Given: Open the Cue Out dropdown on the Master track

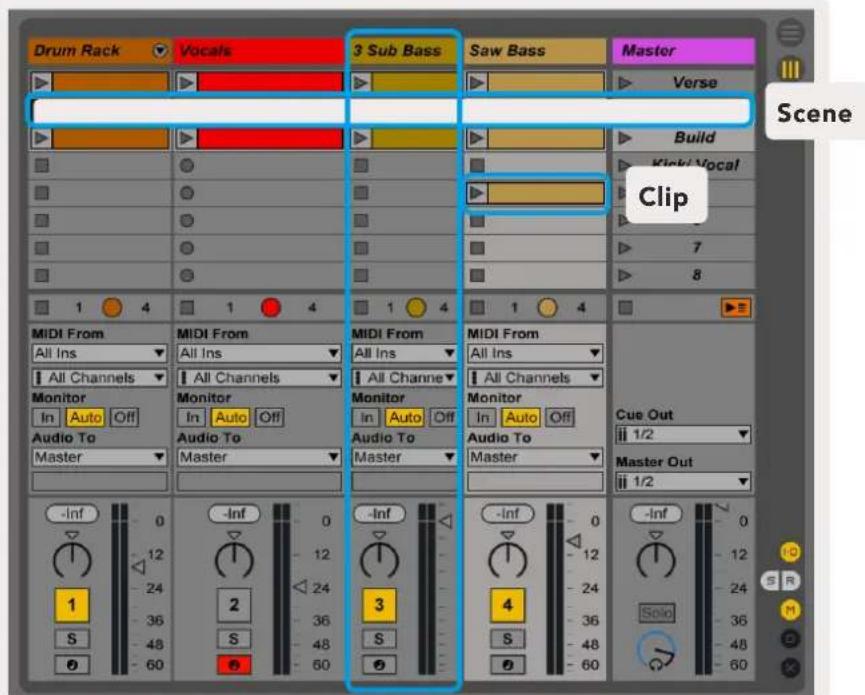Looking at the screenshot, I should point(680,435).
